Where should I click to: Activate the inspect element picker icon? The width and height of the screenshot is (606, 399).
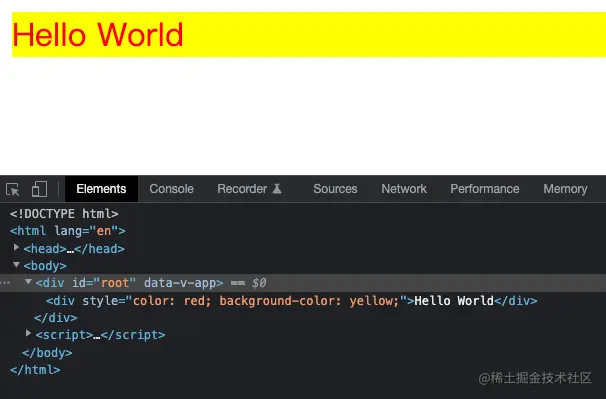[13, 189]
